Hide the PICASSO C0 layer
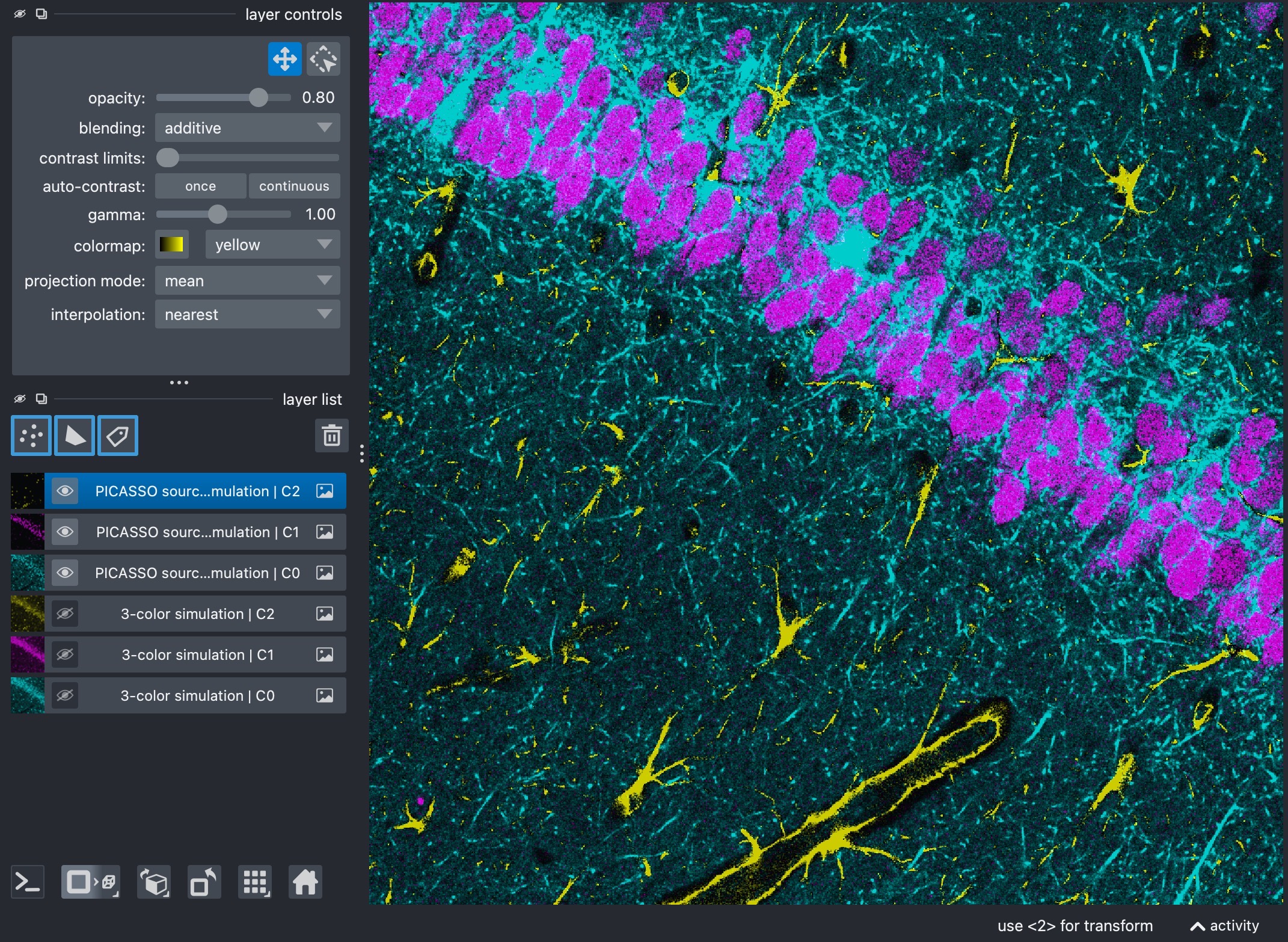 [x=65, y=573]
